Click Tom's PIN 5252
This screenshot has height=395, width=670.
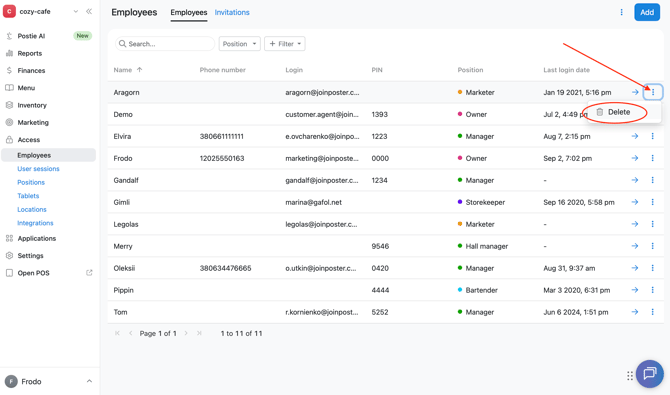coord(380,312)
